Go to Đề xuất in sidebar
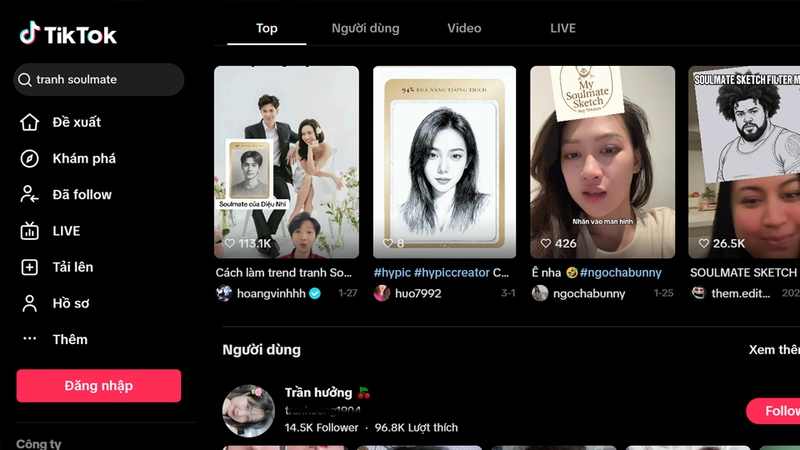Screen dimensions: 800x450 [77, 122]
